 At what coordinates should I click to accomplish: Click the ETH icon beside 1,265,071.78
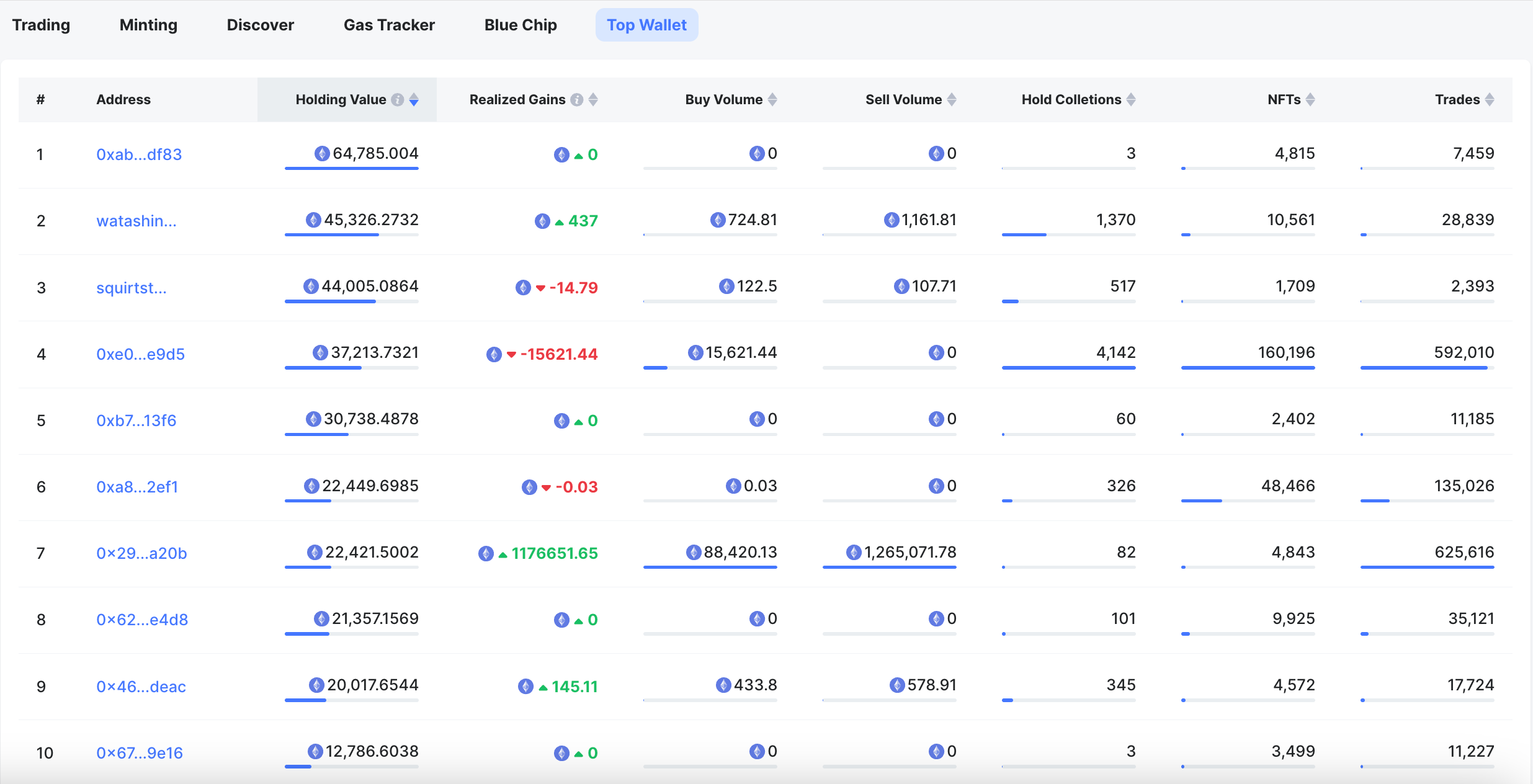[854, 552]
